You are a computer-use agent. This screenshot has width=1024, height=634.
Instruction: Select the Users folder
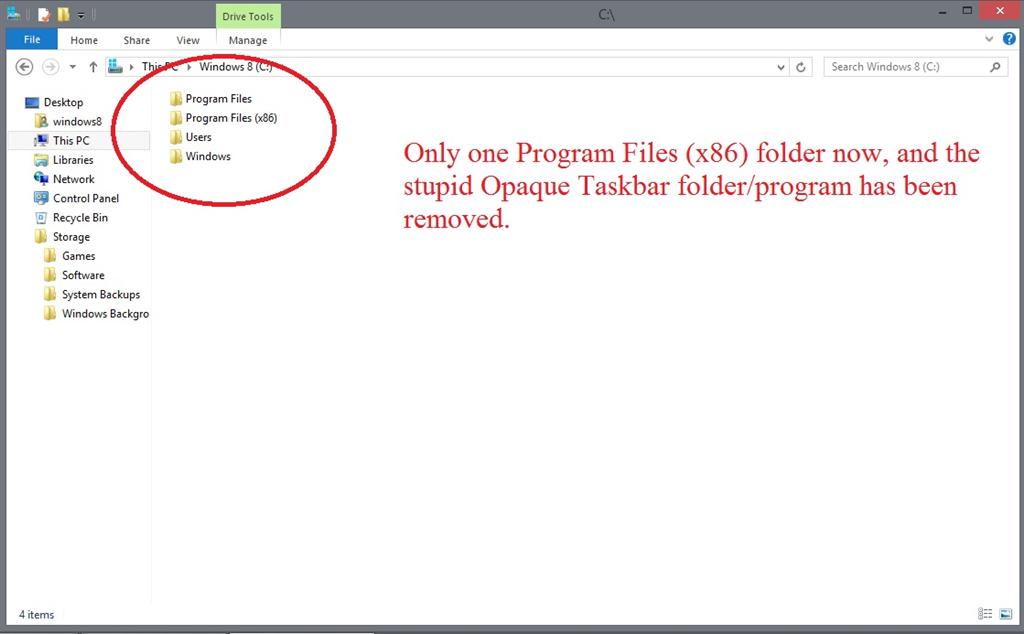point(197,137)
